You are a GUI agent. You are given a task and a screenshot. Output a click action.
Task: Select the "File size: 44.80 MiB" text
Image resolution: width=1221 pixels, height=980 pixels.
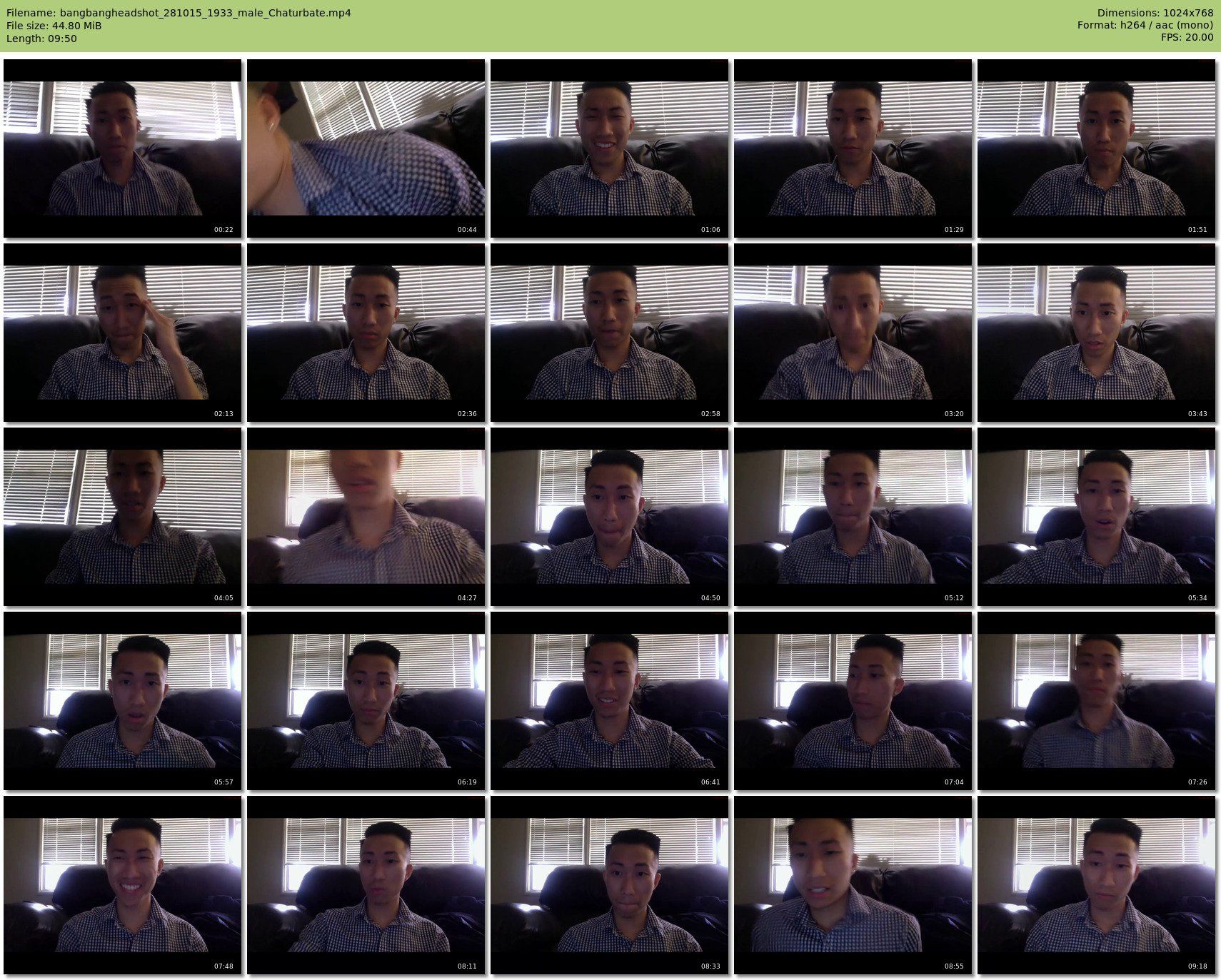(x=54, y=26)
